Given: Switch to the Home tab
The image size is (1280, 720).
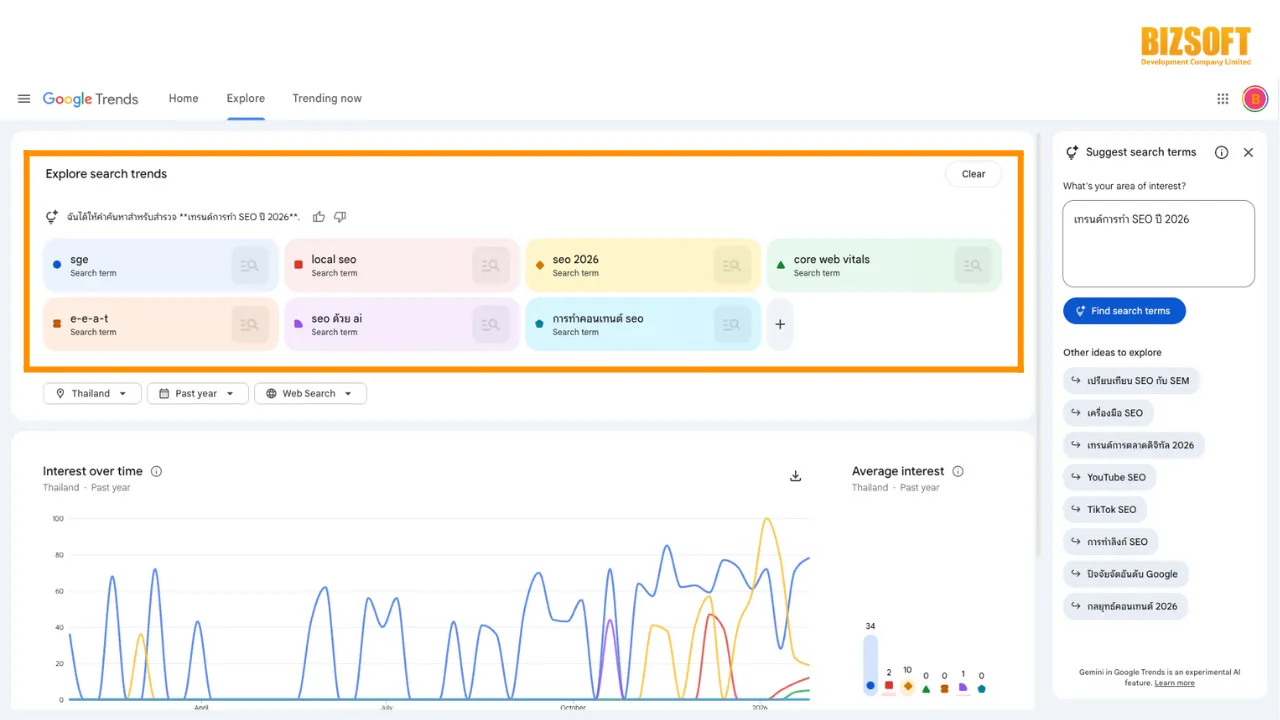Looking at the screenshot, I should [183, 98].
